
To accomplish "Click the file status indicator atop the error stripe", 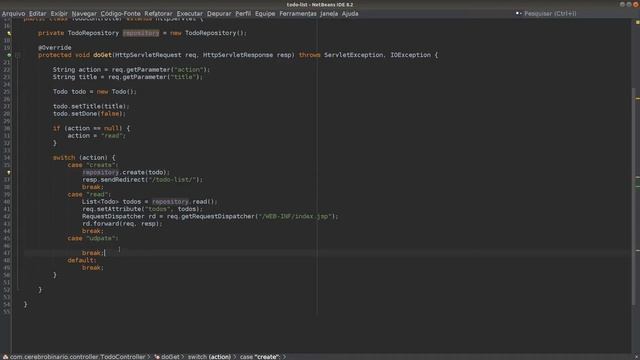I will 638,22.
